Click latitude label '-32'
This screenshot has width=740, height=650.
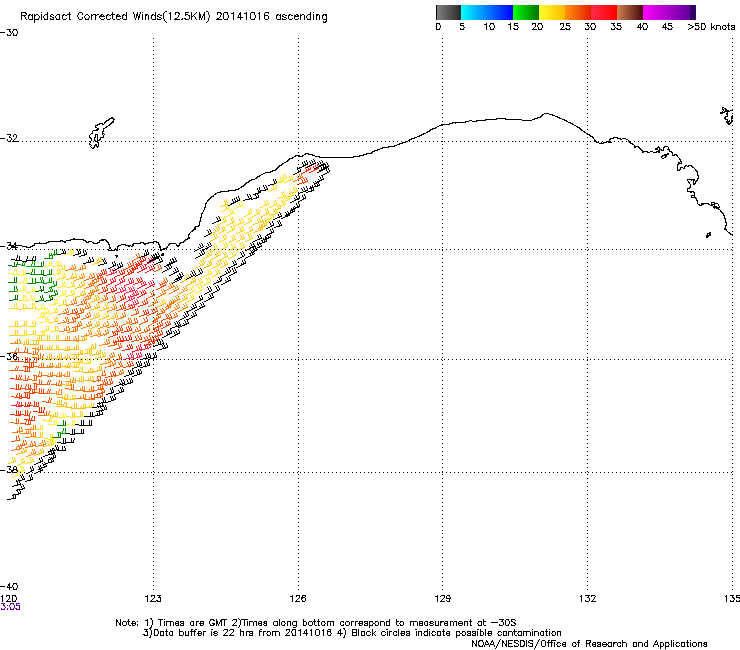click(x=9, y=138)
